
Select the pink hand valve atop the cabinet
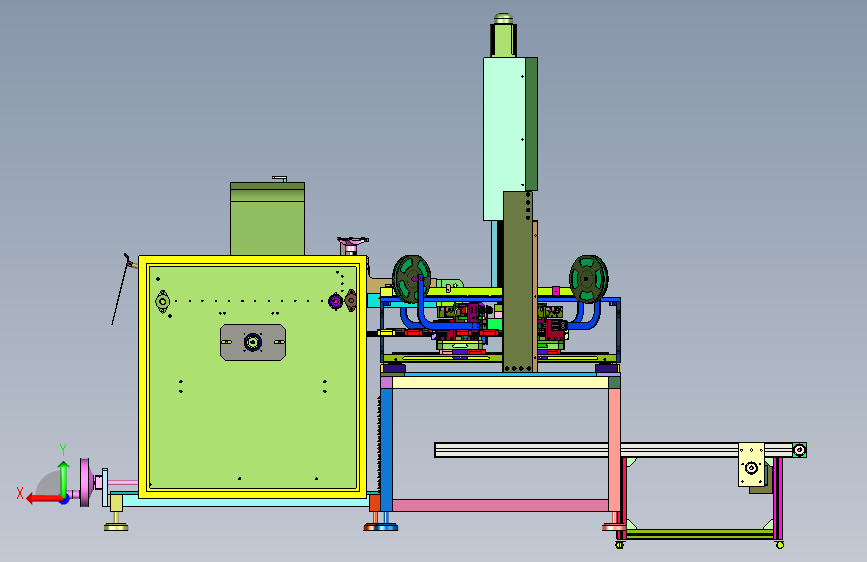(352, 242)
